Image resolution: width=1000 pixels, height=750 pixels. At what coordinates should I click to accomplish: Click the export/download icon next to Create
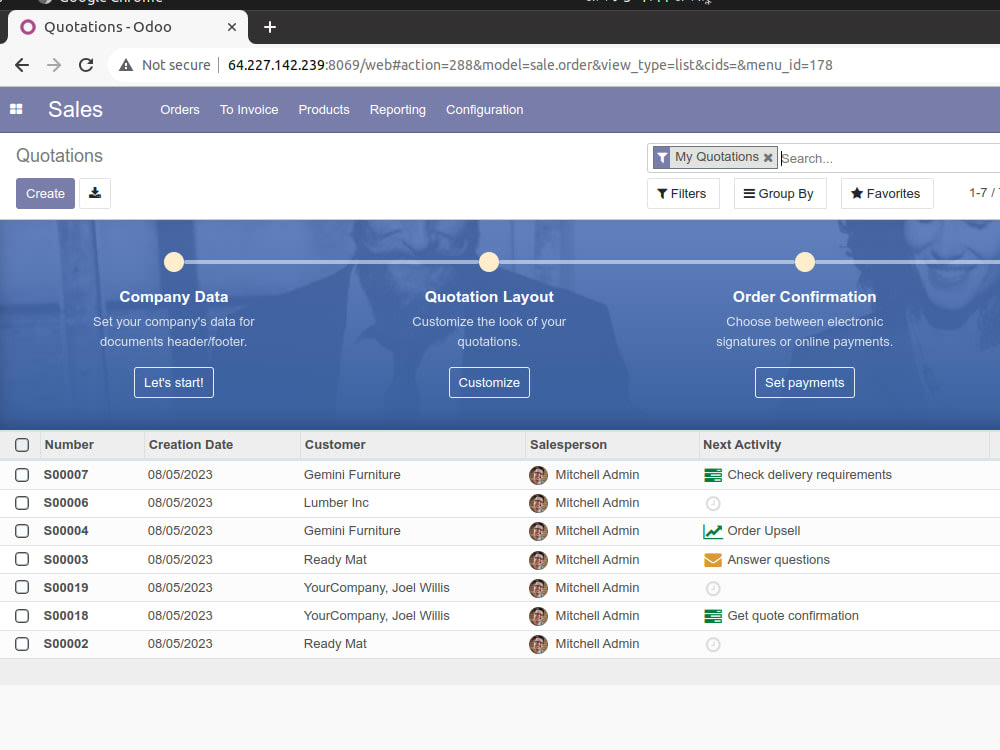pos(95,193)
